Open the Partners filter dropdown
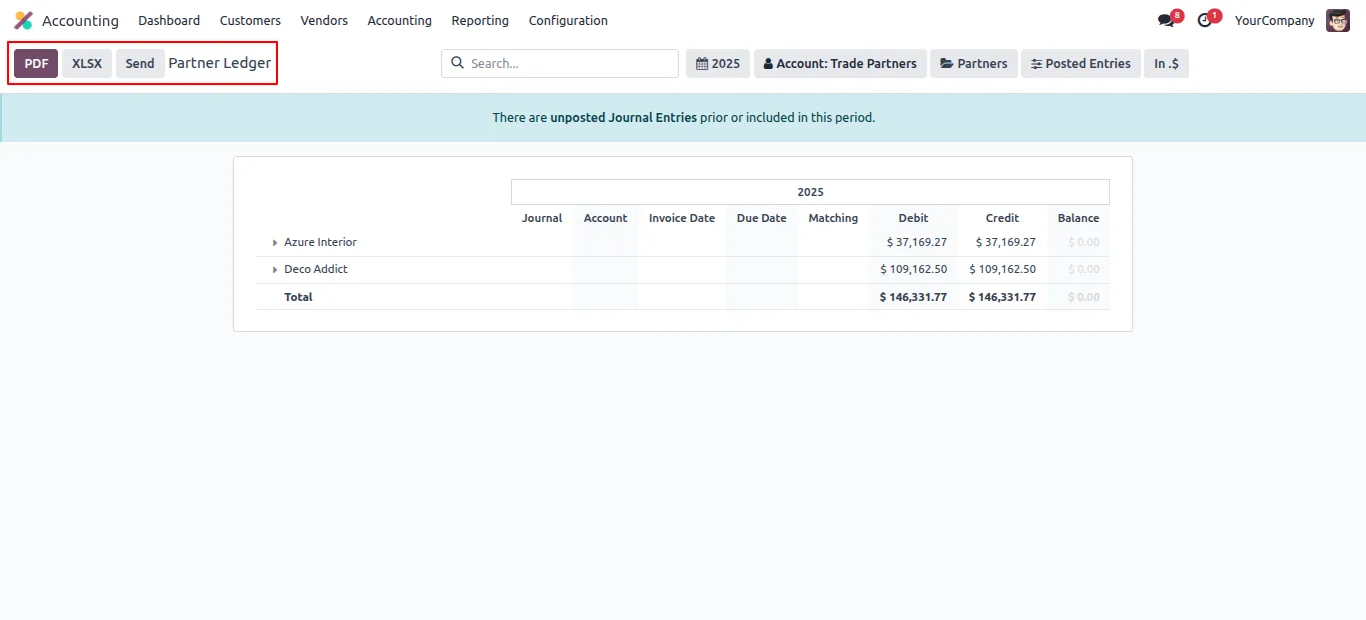The width and height of the screenshot is (1366, 620). coord(974,63)
